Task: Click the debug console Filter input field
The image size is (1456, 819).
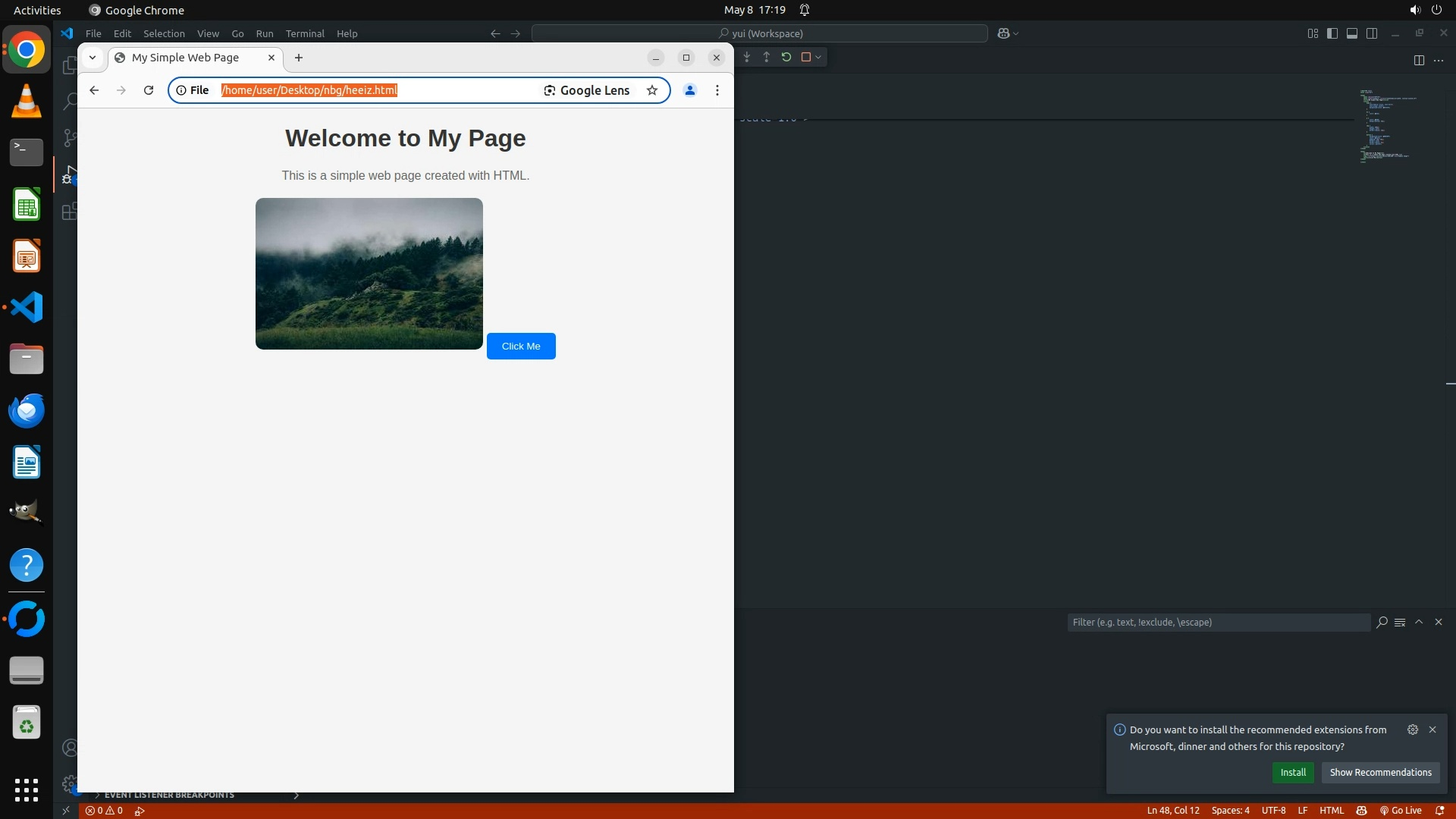Action: coord(1218,623)
